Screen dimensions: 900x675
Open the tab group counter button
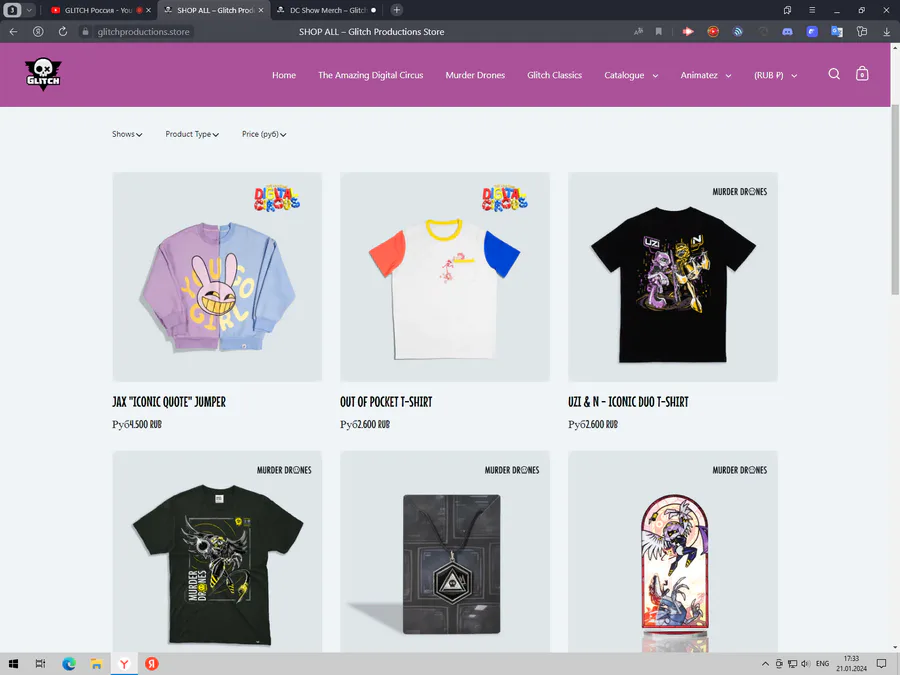coord(12,10)
